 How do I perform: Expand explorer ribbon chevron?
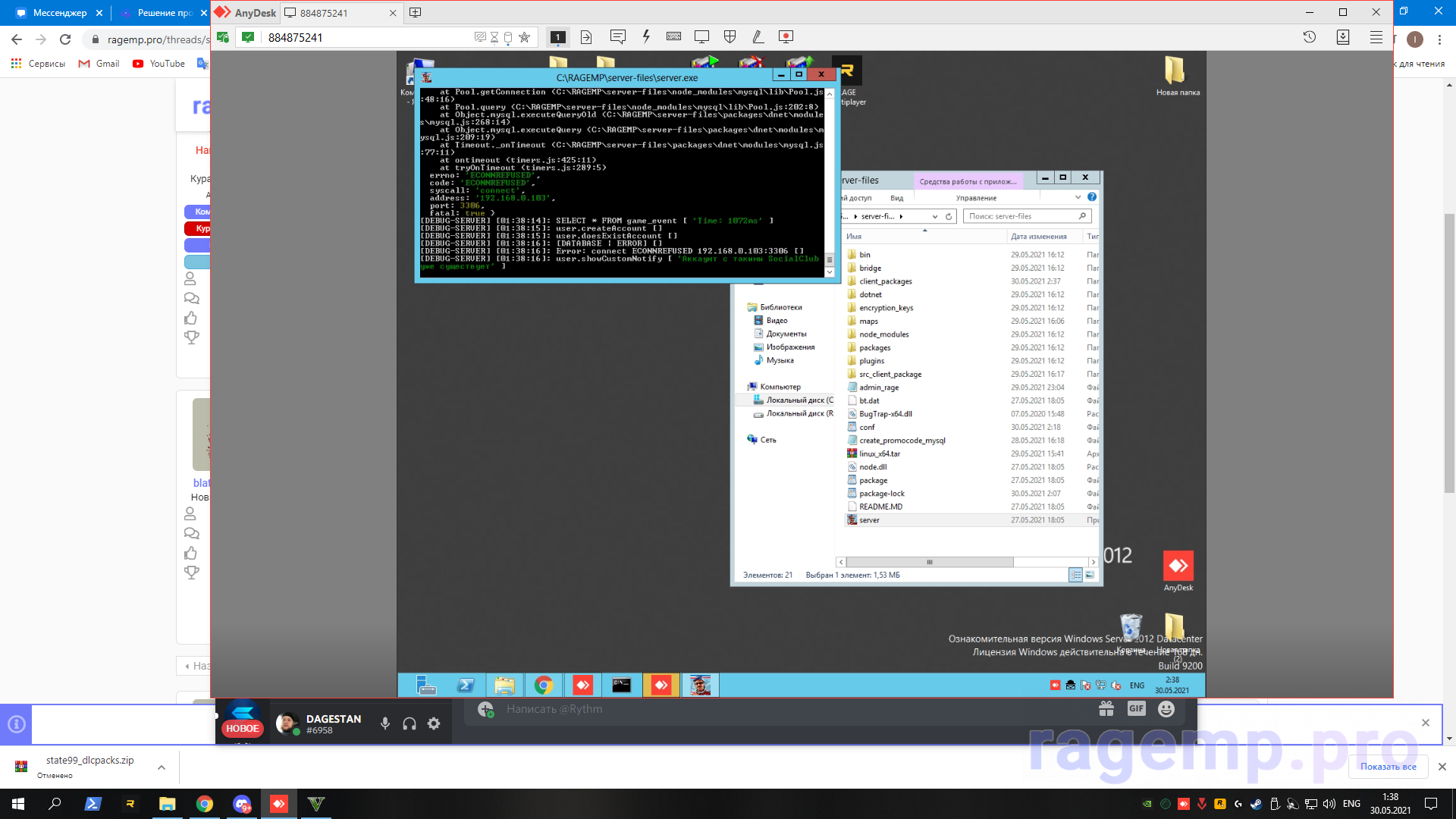(1078, 197)
